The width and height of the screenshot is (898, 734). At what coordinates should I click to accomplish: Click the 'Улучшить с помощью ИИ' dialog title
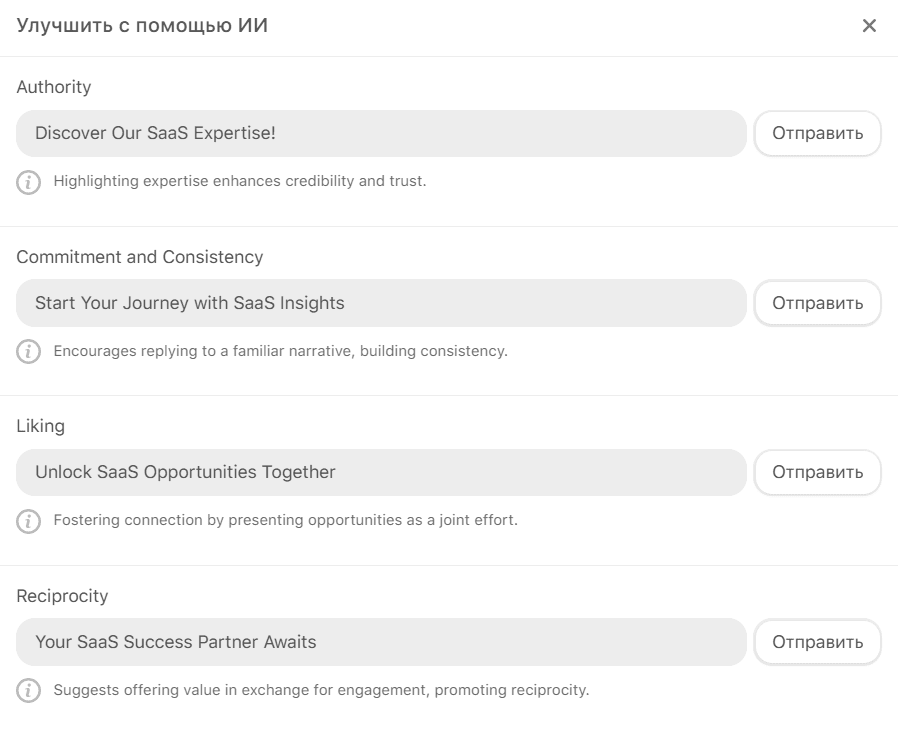pyautogui.click(x=142, y=26)
